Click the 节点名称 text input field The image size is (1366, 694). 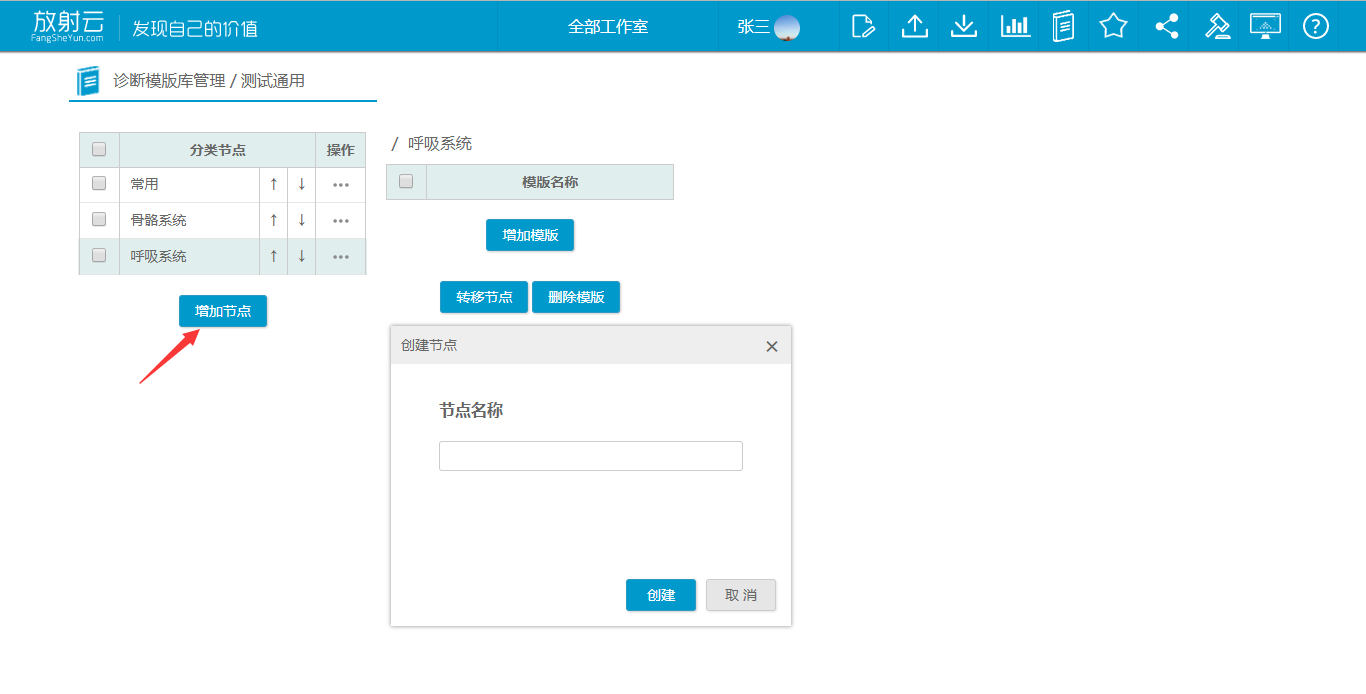click(x=590, y=456)
